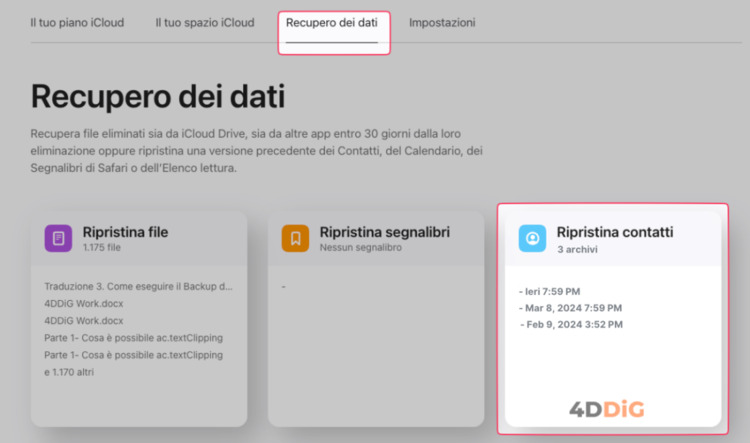Screen dimensions: 750x443
Task: Click the 3 archivi label
Action: coord(577,249)
